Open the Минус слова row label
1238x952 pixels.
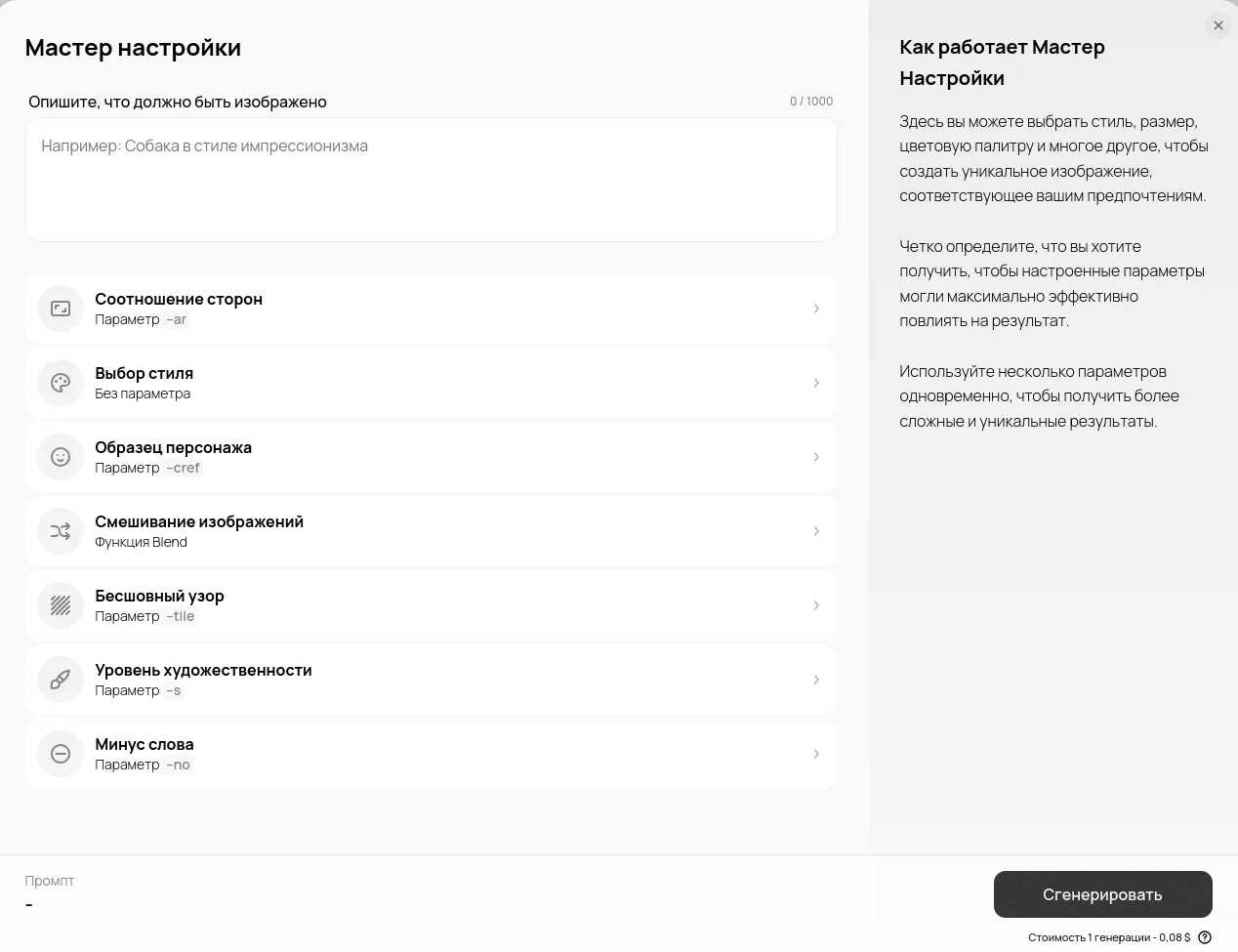(144, 744)
